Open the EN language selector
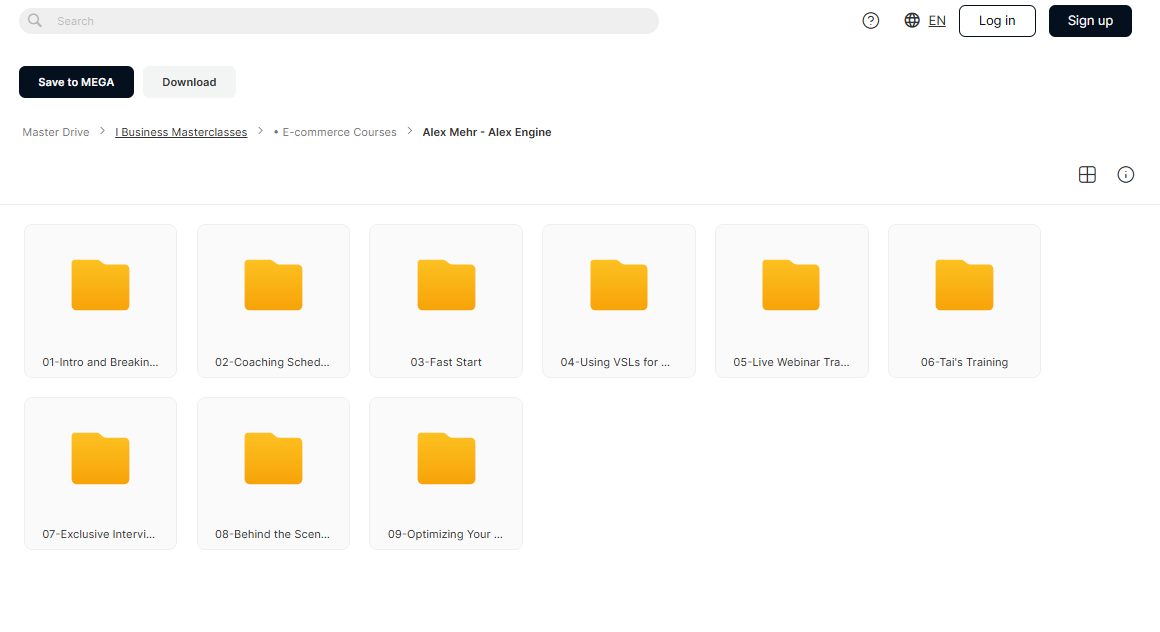1160x632 pixels. coord(937,21)
